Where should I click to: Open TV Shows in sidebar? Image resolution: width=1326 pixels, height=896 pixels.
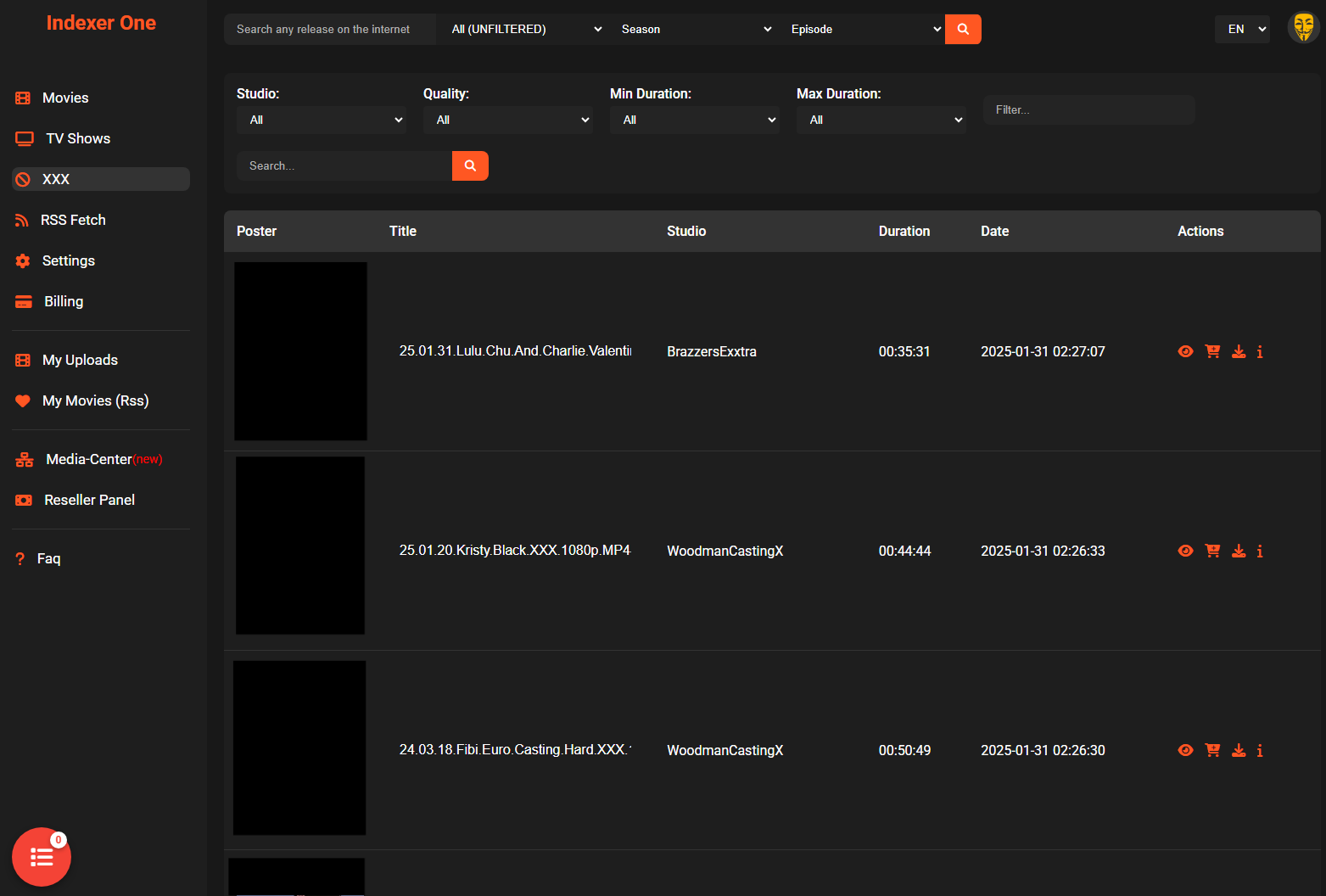[x=77, y=138]
